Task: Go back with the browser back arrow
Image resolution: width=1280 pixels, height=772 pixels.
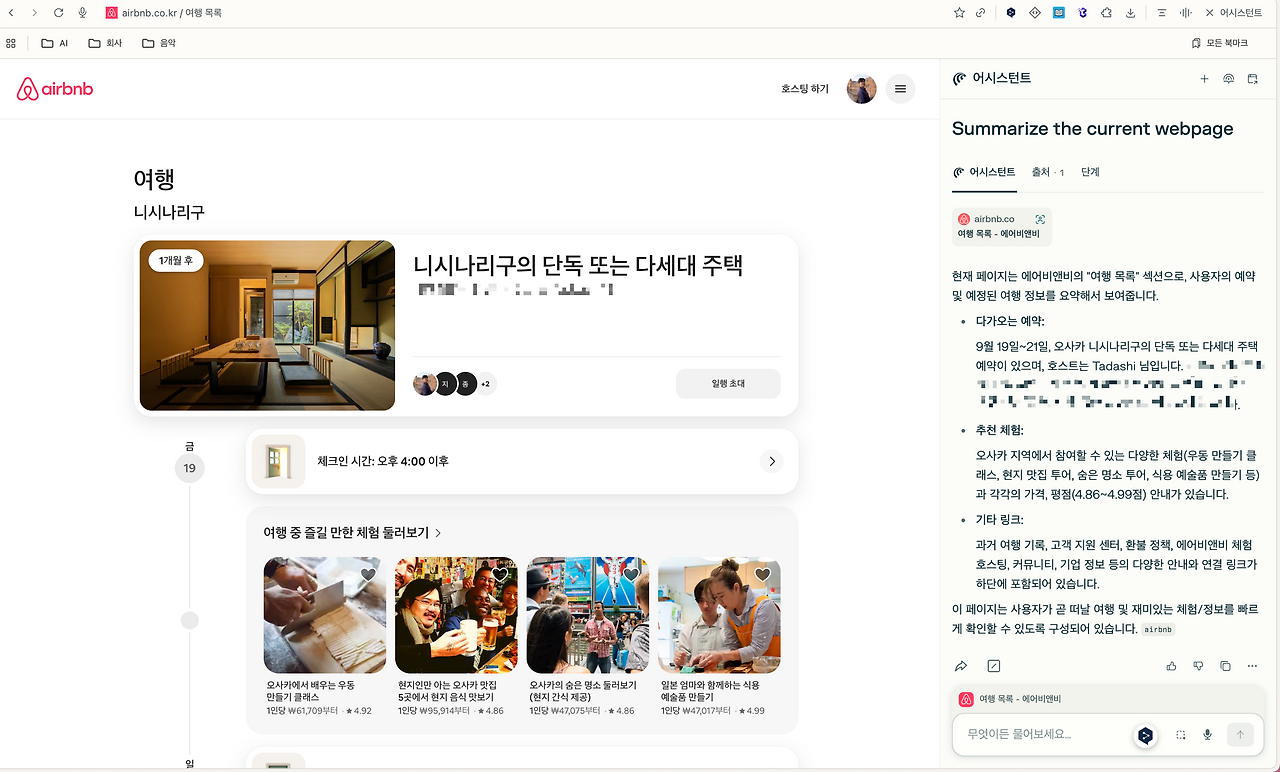Action: [x=11, y=13]
